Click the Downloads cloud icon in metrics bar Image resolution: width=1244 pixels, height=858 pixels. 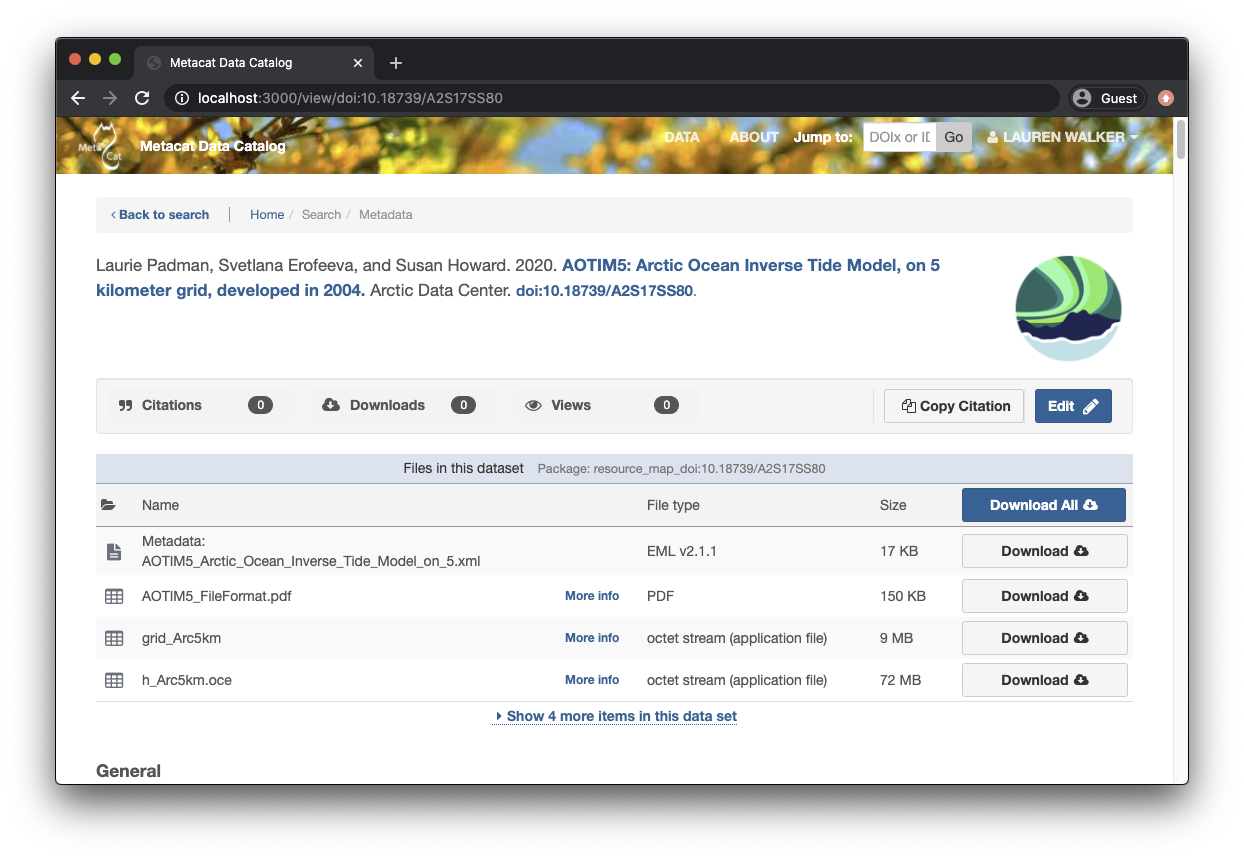[x=331, y=405]
